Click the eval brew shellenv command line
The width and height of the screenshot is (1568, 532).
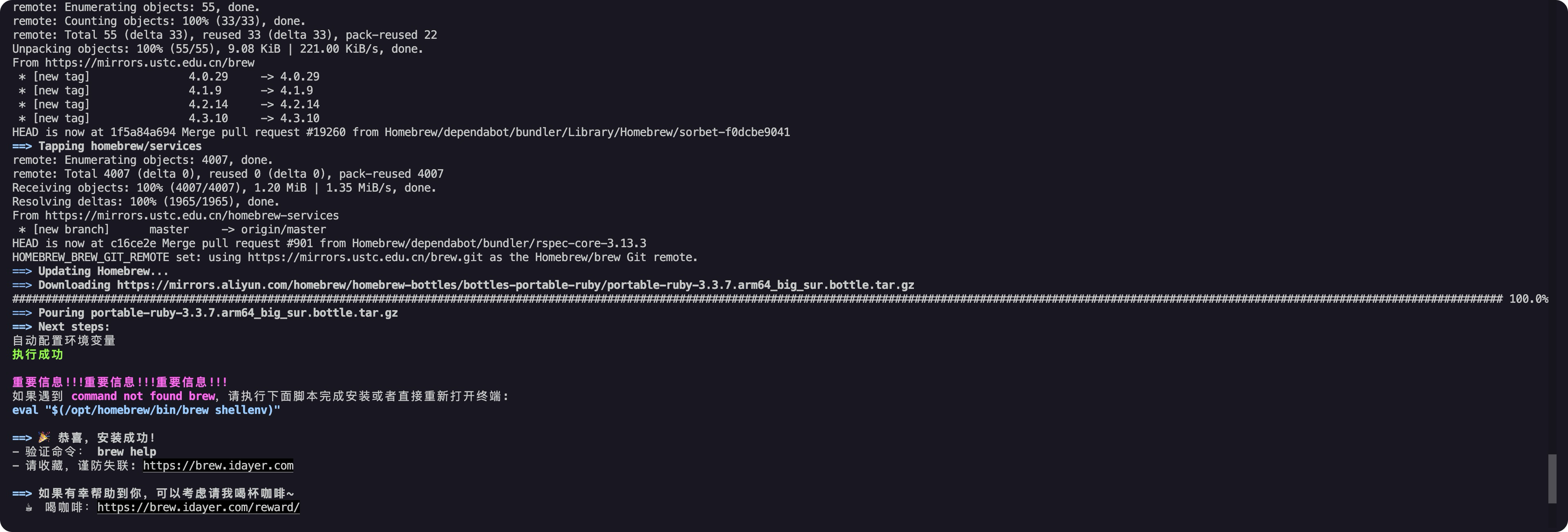146,410
